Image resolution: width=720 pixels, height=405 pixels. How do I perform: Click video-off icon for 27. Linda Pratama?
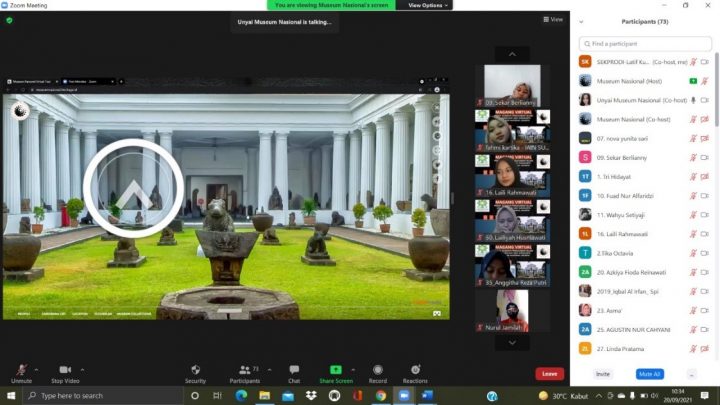(x=705, y=349)
